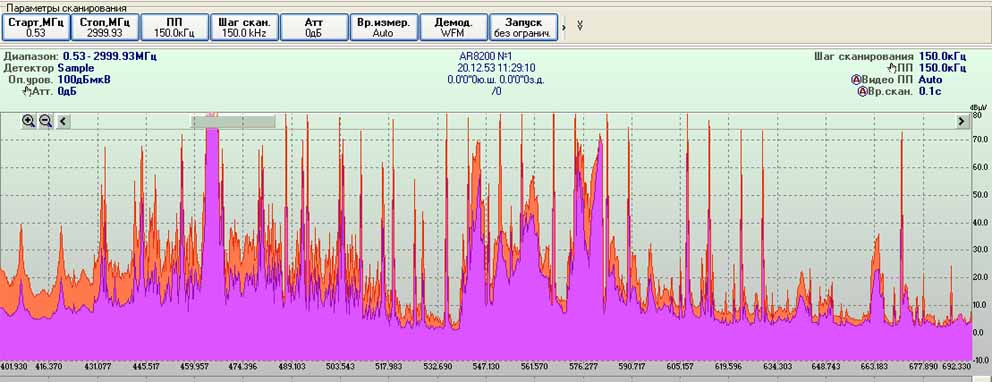Click the 576.277 frequency axis label
The image size is (992, 382).
(x=583, y=366)
